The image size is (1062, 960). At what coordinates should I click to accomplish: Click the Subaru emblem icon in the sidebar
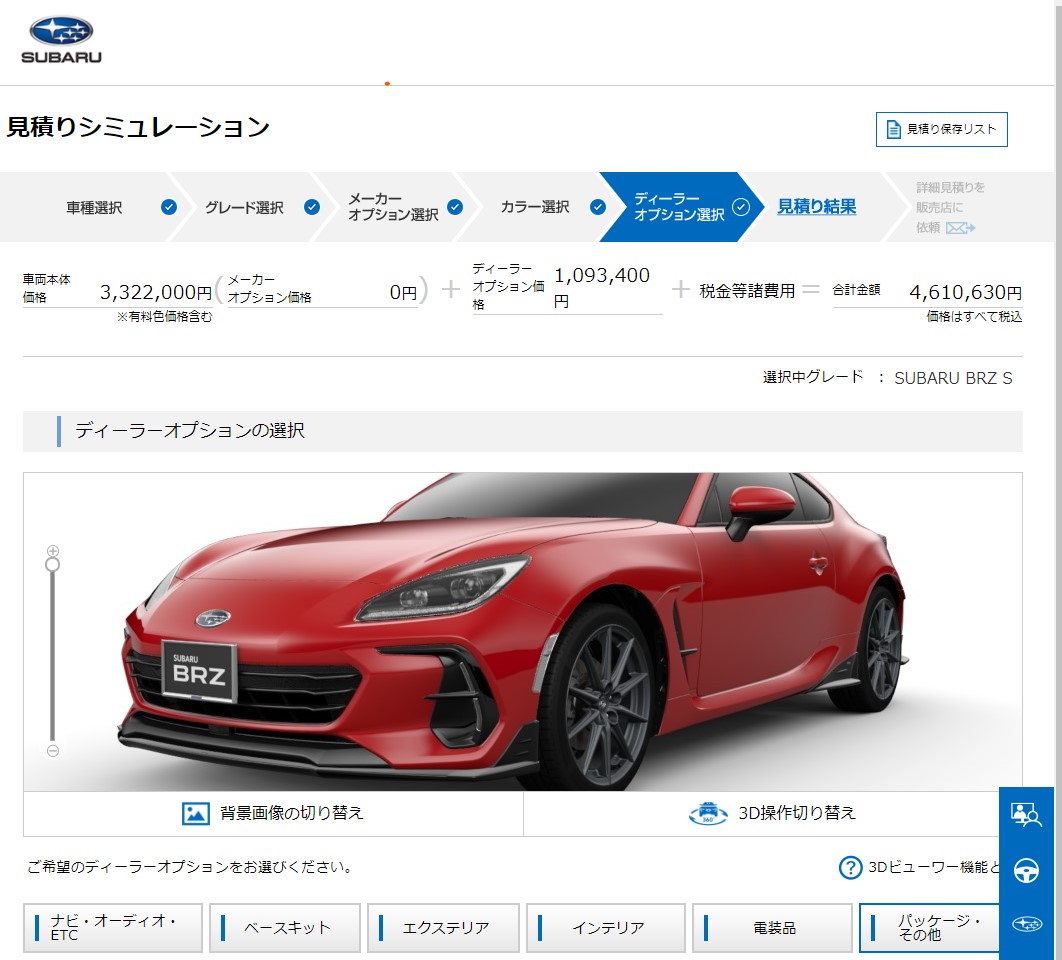[1027, 924]
